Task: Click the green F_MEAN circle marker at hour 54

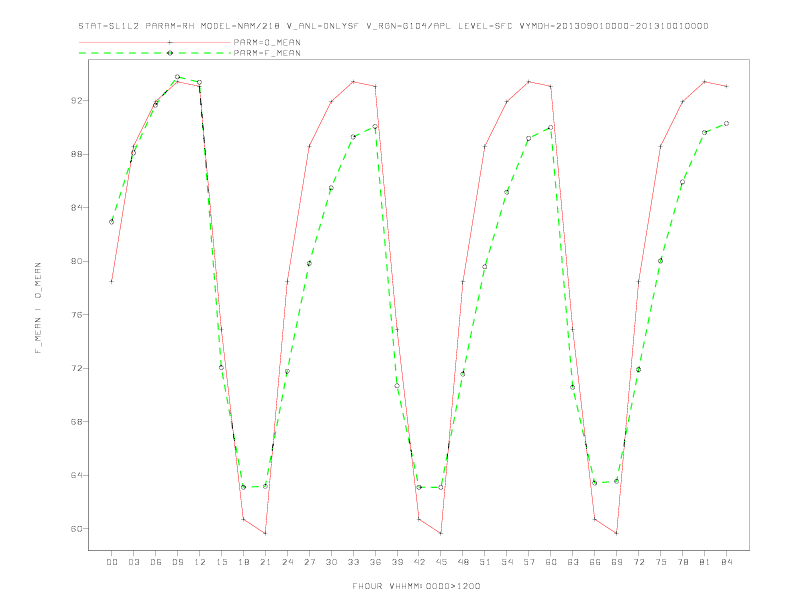Action: coord(507,192)
